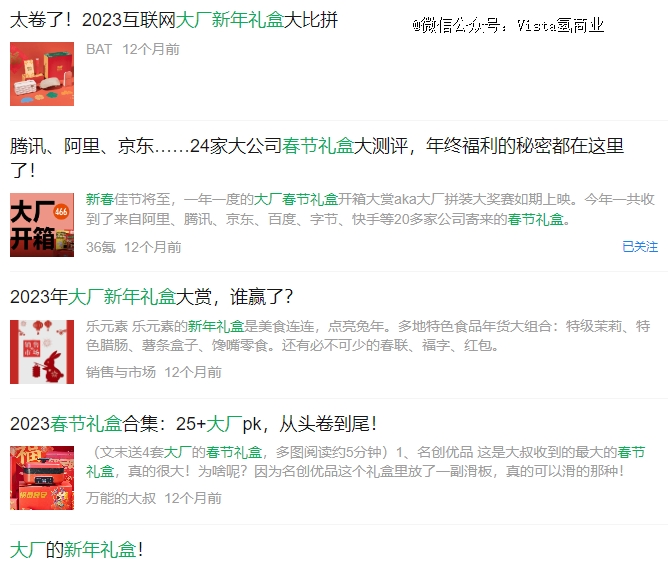Open the 36氪 article summary about 大厂春节礼盒开箱
Viewport: 668px width, 568px height.
[x=370, y=209]
